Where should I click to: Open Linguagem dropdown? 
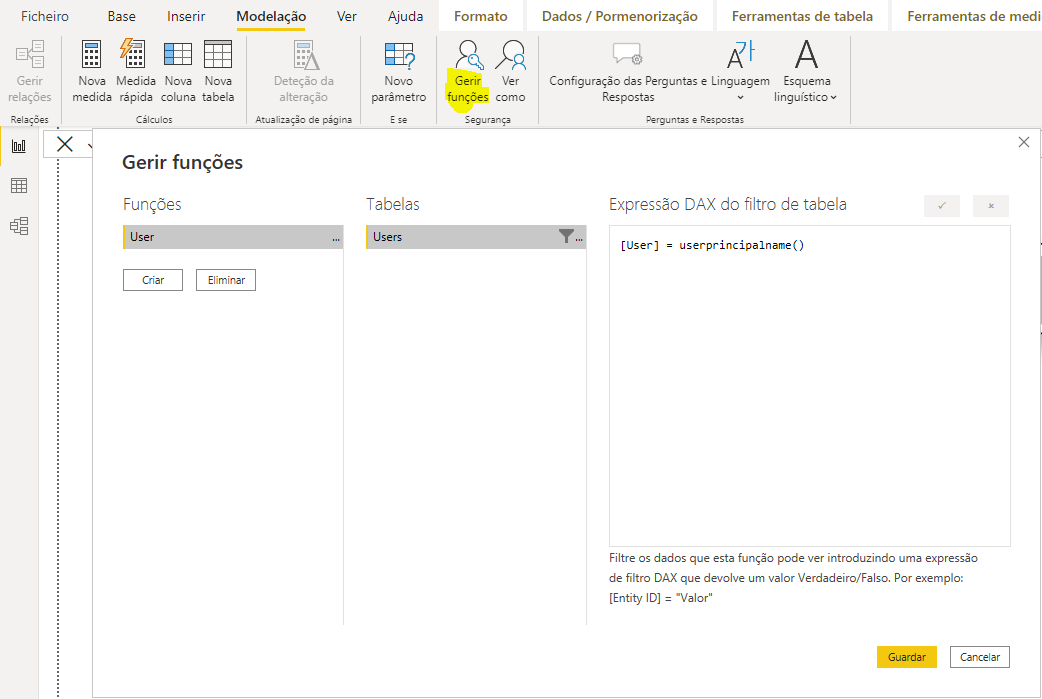[740, 72]
